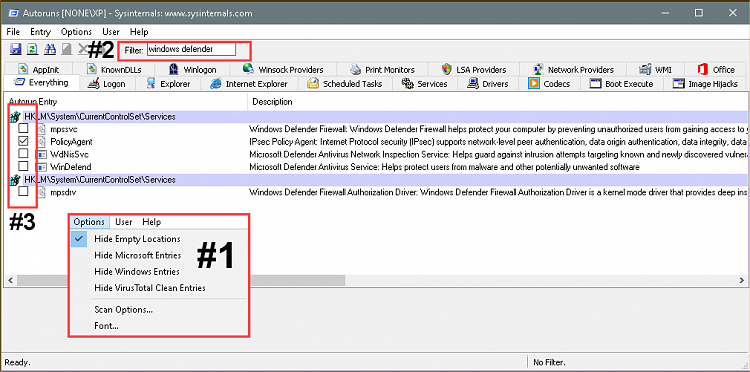This screenshot has height=372, width=750.
Task: Click the Microsoft Defender Antivirus Service description
Action: pos(444,167)
